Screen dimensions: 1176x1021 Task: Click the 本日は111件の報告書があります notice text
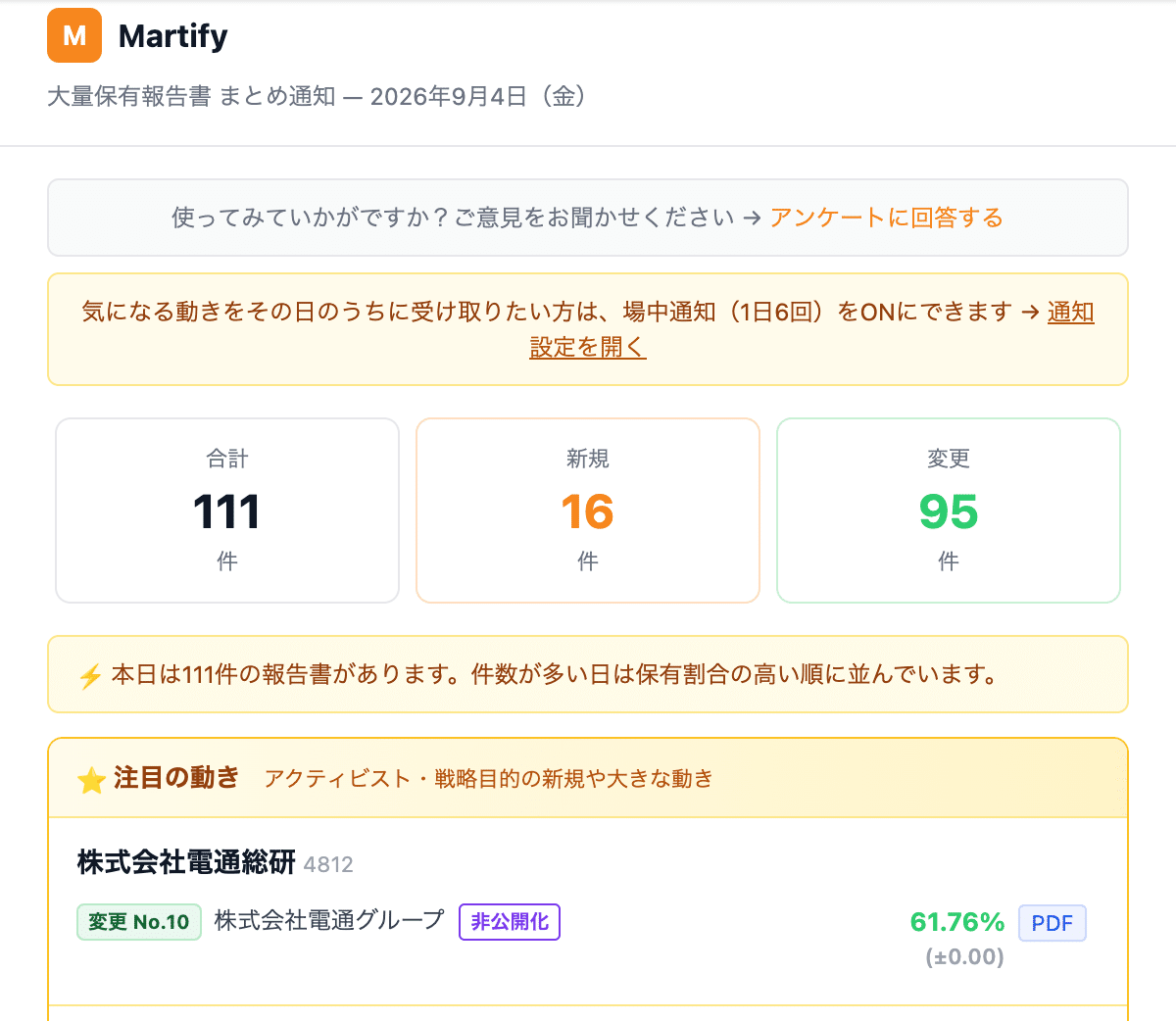pos(556,674)
